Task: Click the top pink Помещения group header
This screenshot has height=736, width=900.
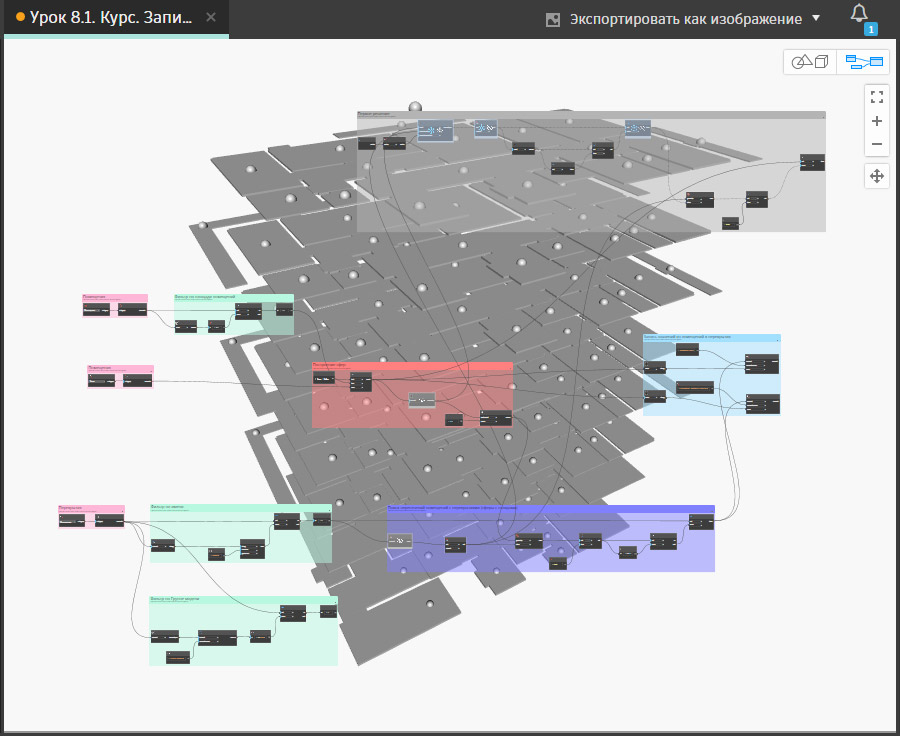Action: tap(115, 298)
